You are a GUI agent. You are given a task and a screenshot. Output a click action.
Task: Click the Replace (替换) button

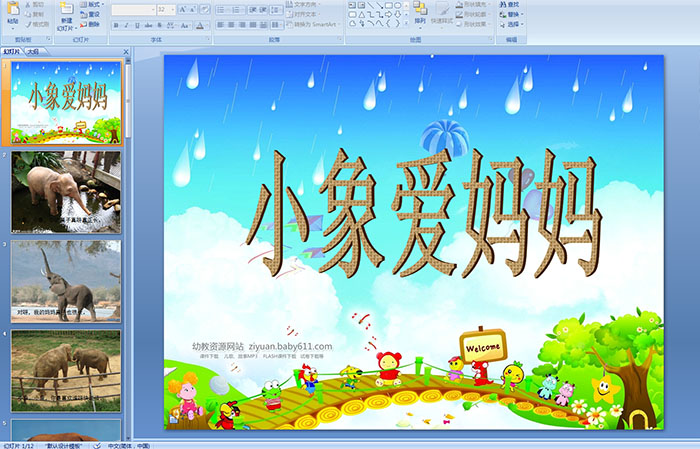[x=512, y=15]
